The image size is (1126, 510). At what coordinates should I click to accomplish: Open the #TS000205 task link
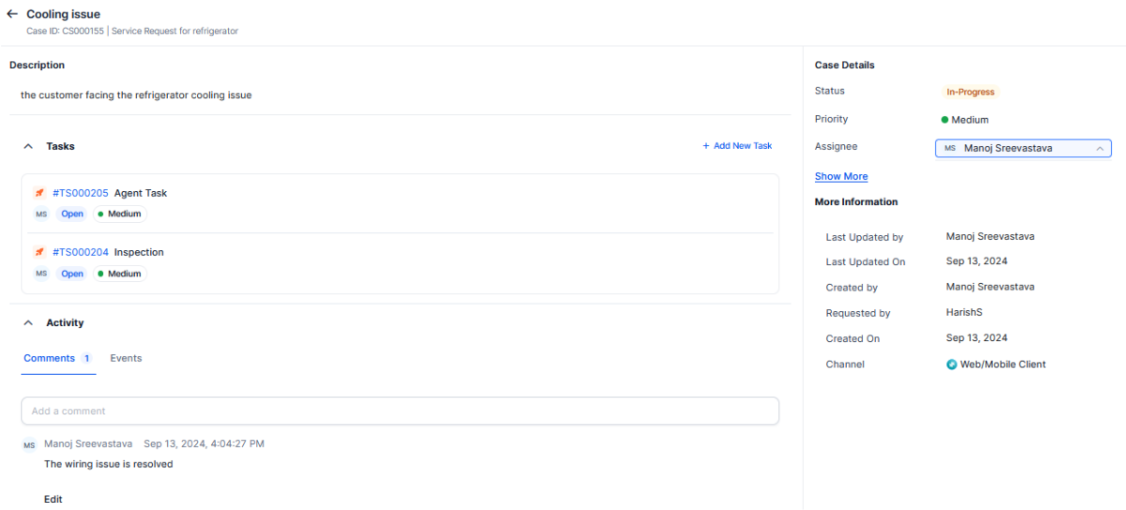coord(80,193)
